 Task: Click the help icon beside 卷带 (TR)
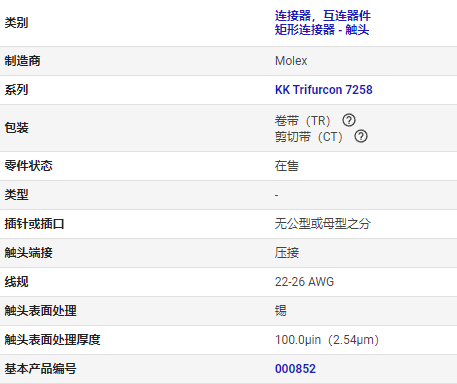click(x=349, y=120)
